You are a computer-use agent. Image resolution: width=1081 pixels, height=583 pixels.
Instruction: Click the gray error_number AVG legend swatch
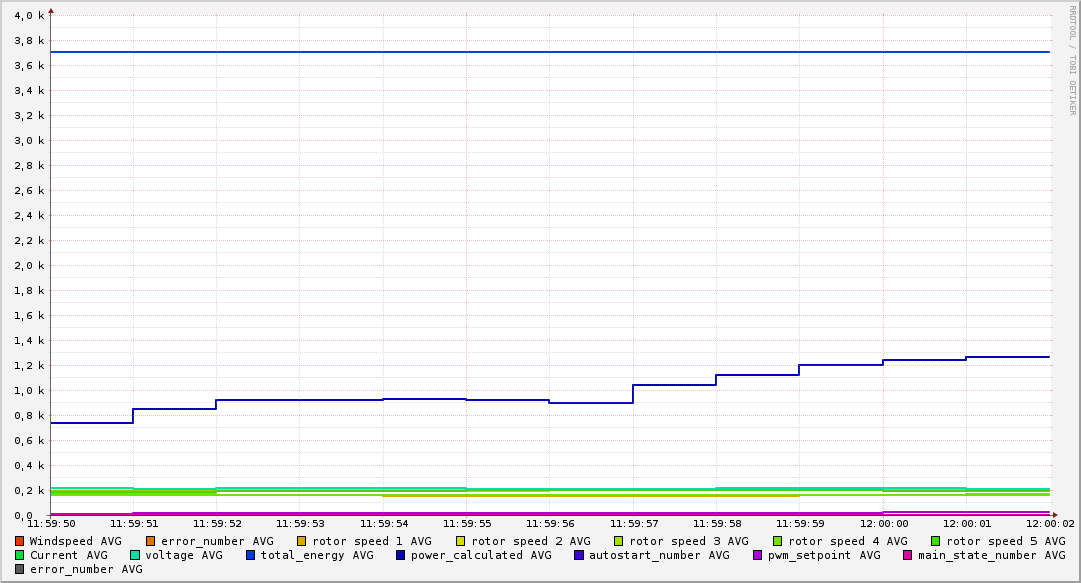[19, 569]
